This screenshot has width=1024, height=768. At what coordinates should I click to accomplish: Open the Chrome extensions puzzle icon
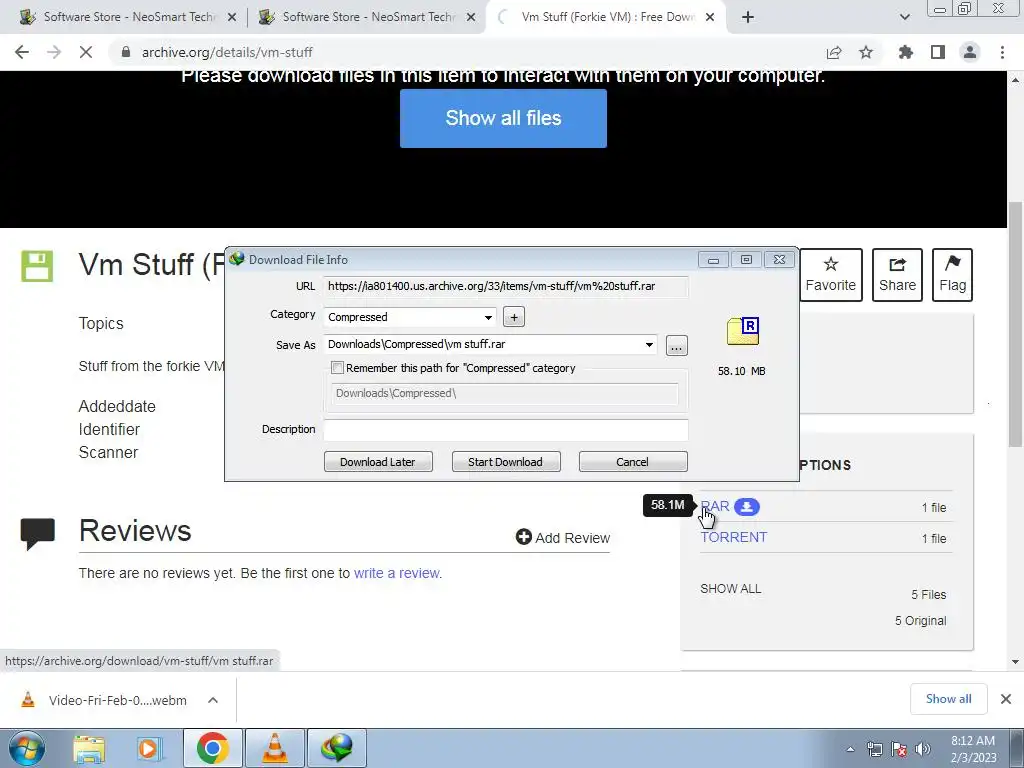906,52
